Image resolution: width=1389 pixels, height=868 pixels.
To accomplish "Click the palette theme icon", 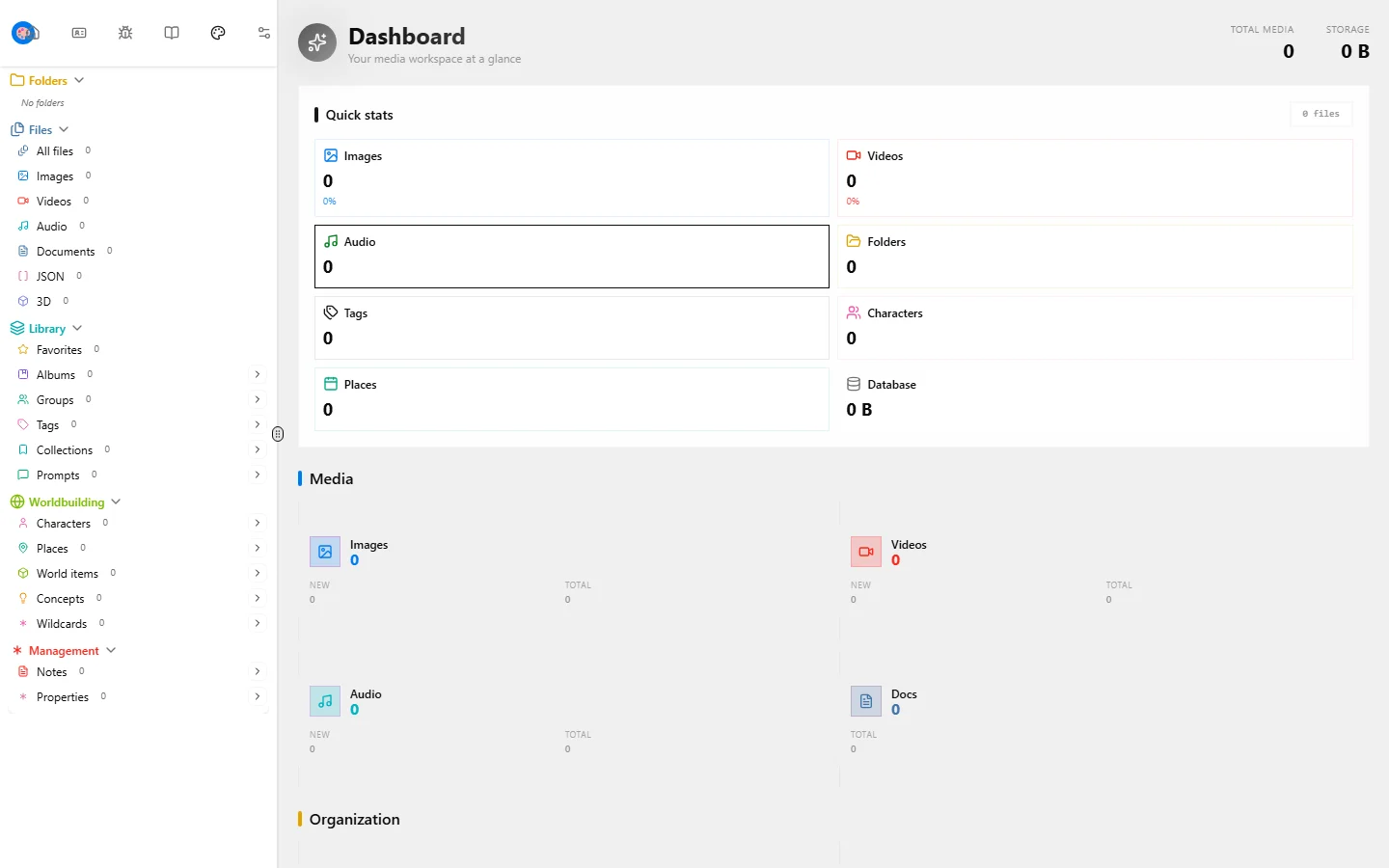I will tap(218, 33).
